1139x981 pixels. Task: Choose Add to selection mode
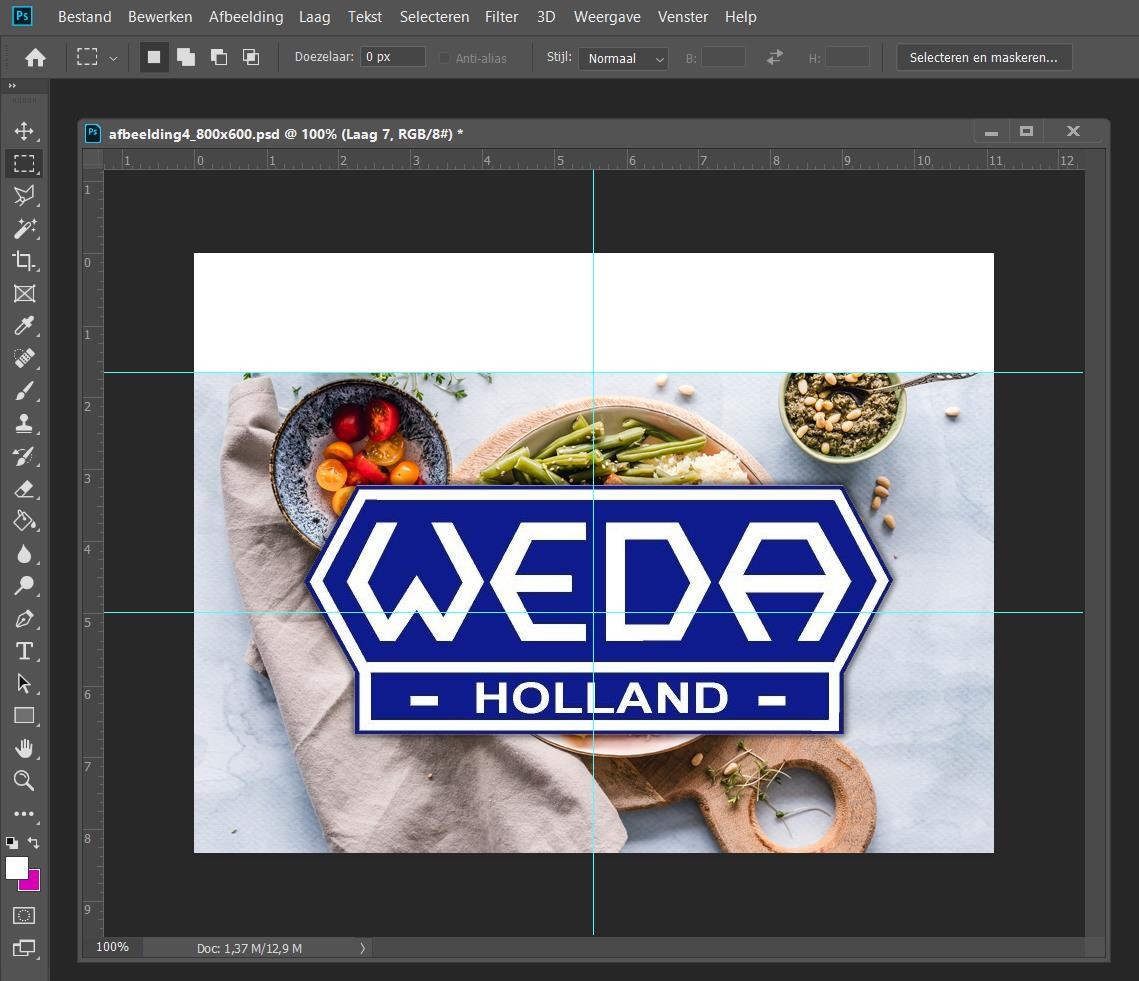click(186, 57)
